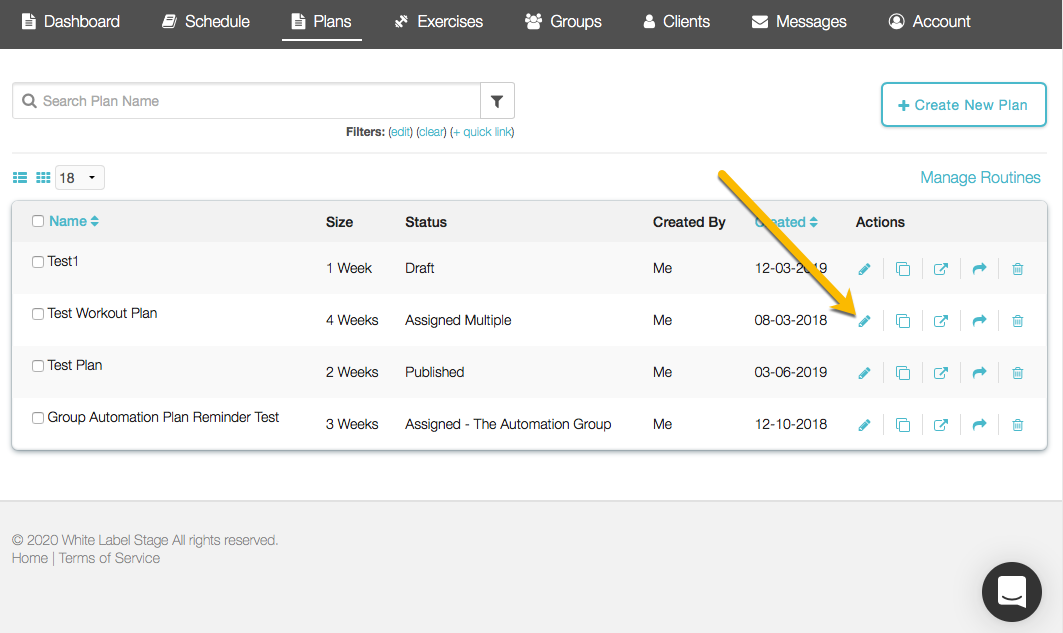Click the filter funnel icon beside search

pos(497,101)
